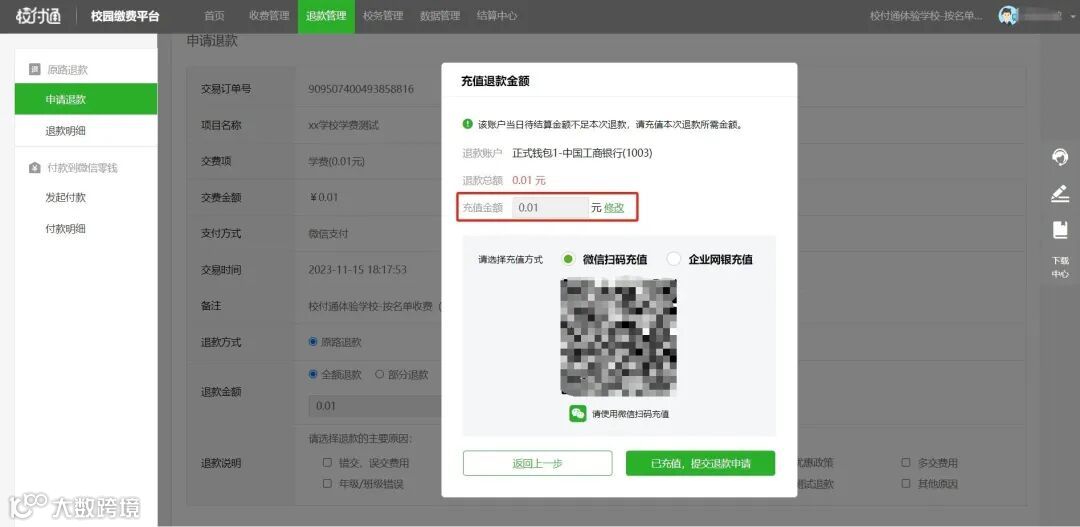Click the 学费(0.01元) fee item value
Viewport: 1080px width, 527px height.
point(337,161)
